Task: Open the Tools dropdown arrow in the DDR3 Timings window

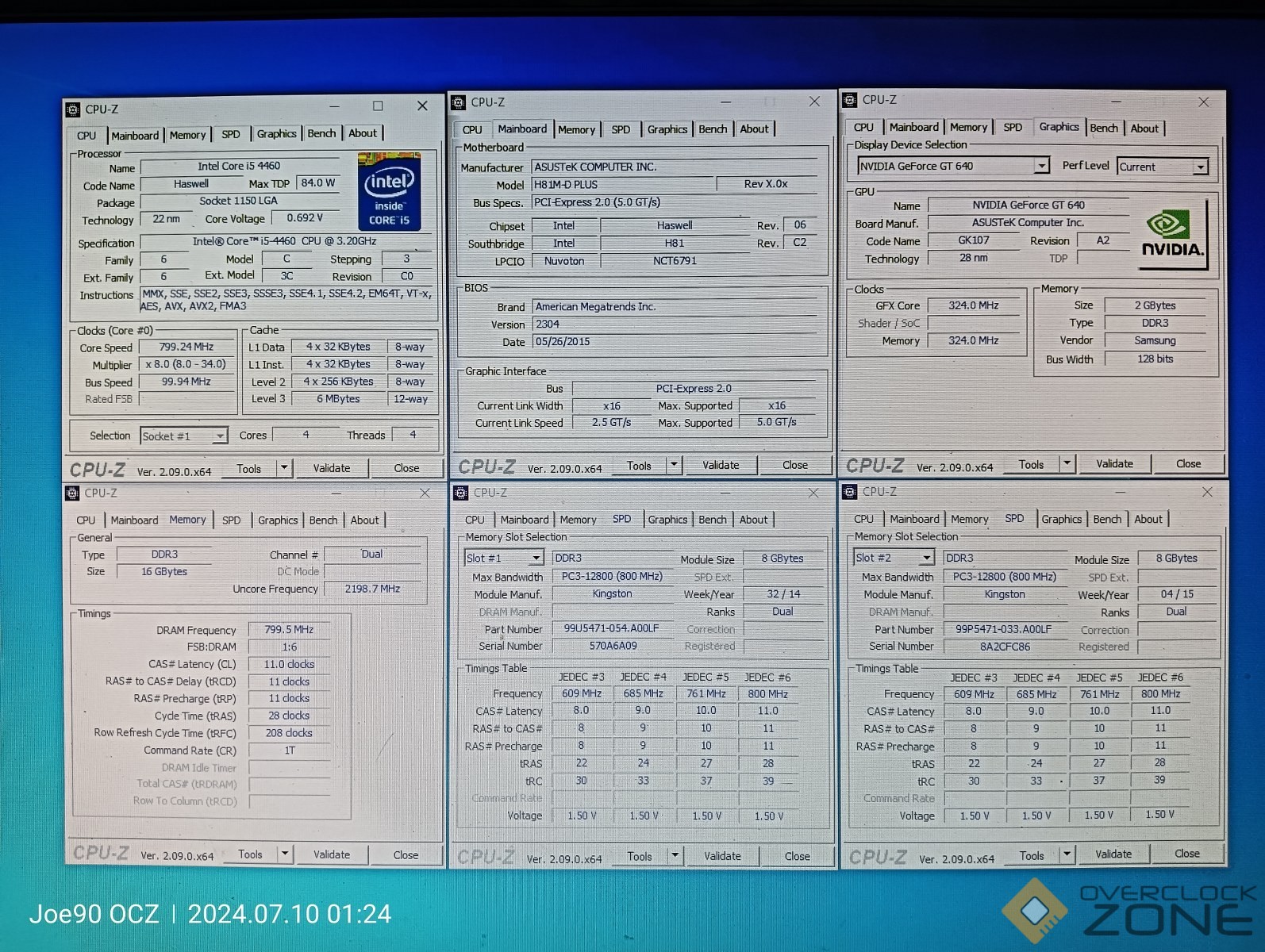Action: 285,854
